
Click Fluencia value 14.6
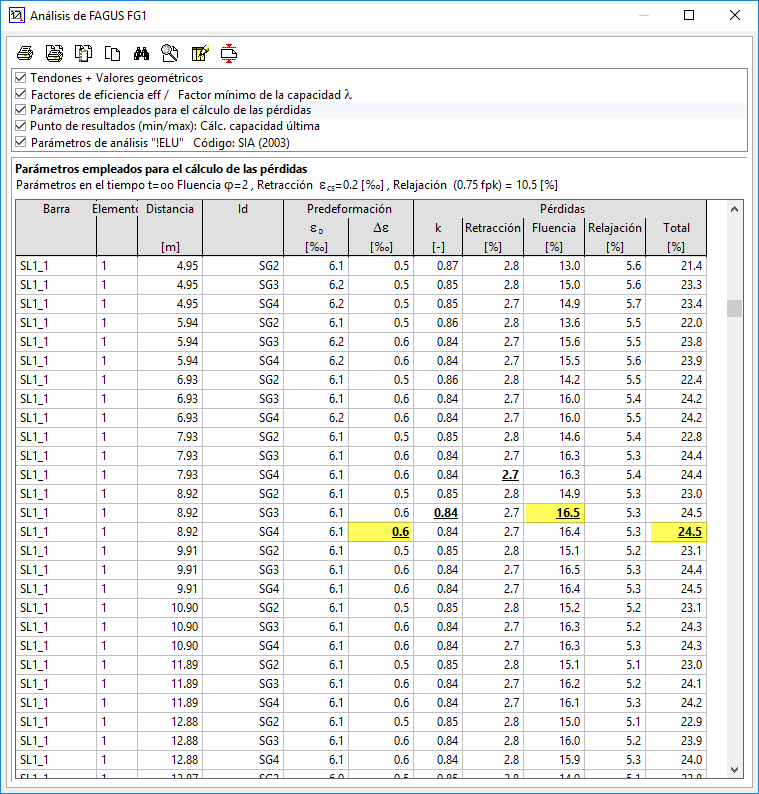pyautogui.click(x=570, y=437)
